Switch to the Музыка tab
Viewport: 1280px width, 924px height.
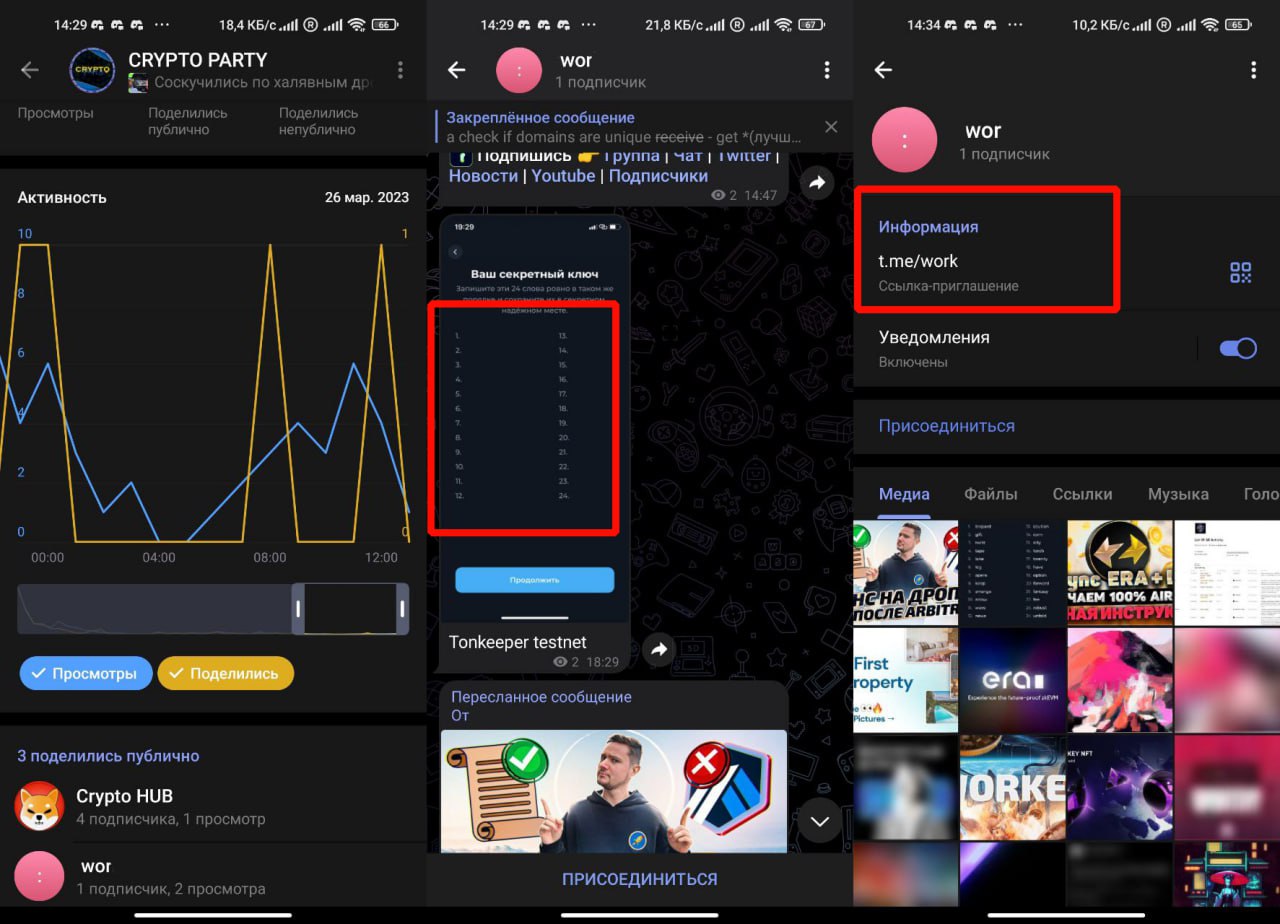click(1178, 494)
